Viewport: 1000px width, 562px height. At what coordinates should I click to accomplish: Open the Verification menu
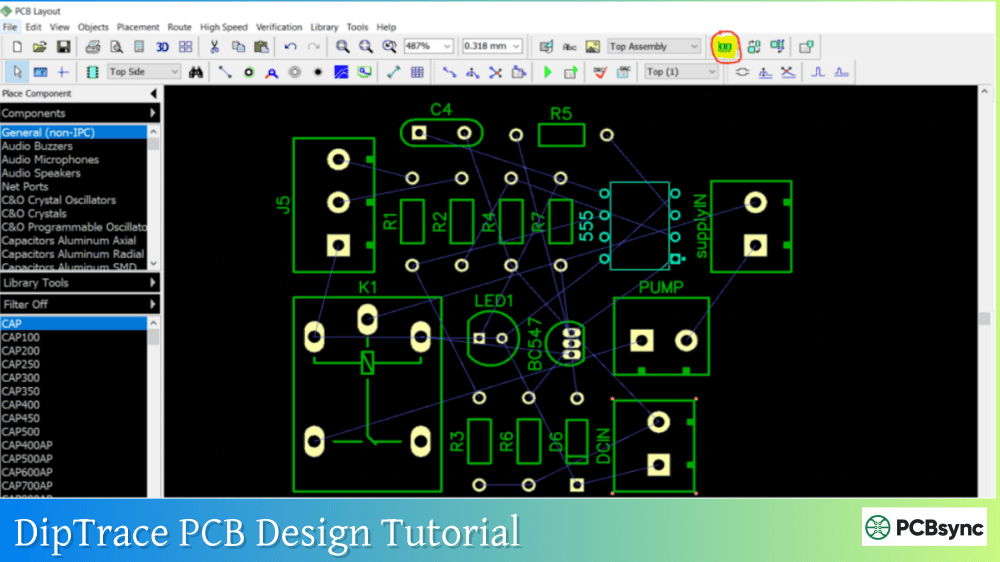(x=279, y=27)
